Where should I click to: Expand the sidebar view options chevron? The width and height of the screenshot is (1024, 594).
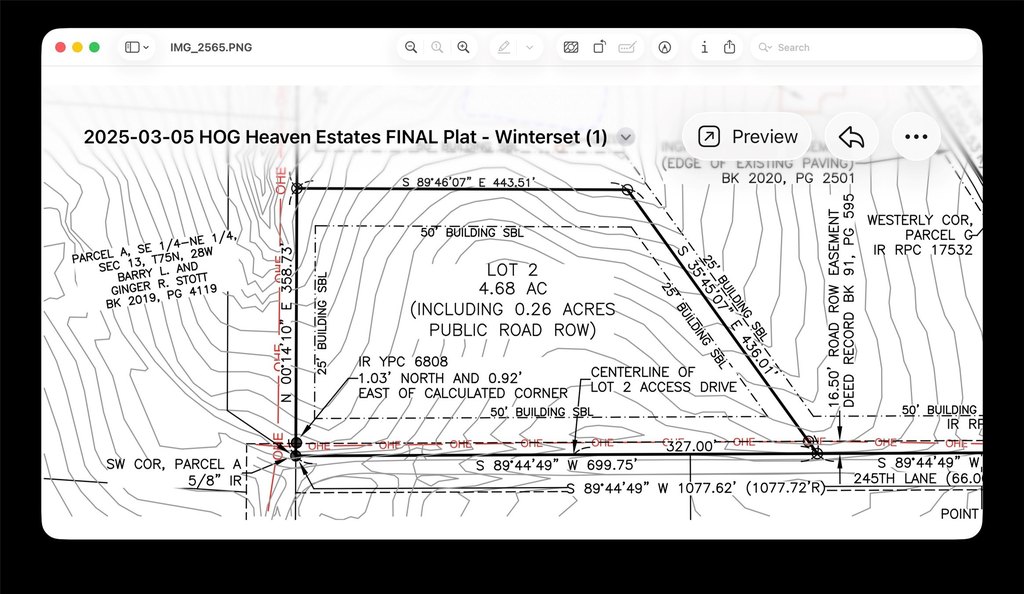146,47
